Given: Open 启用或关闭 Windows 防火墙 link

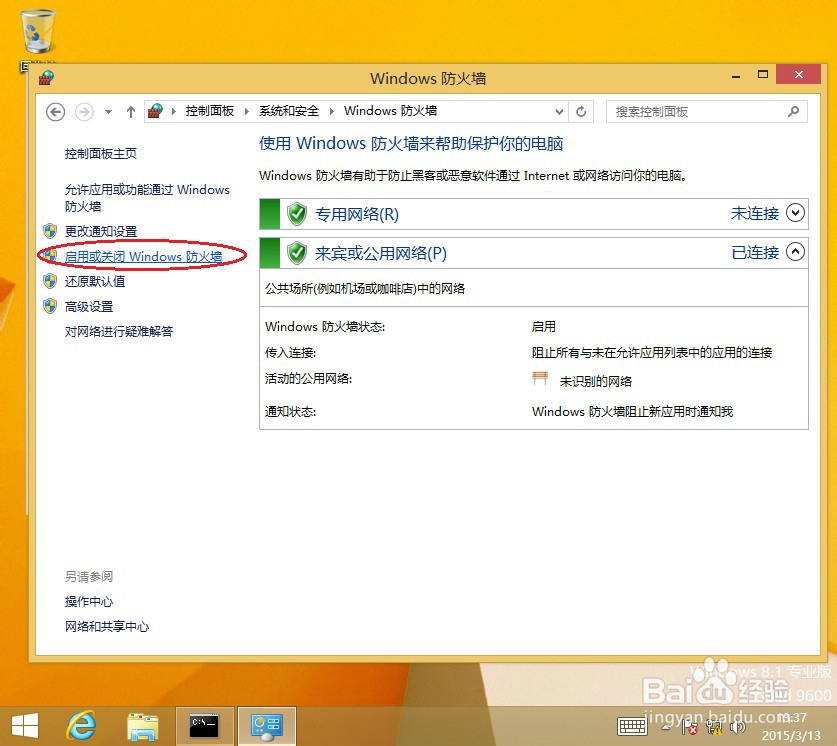Looking at the screenshot, I should click(143, 257).
